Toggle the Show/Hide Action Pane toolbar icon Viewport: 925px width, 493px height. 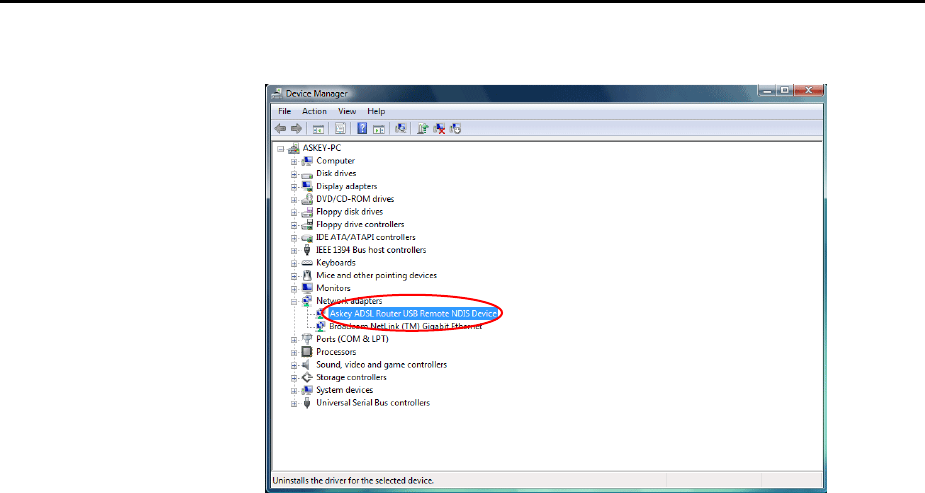pyautogui.click(x=379, y=129)
